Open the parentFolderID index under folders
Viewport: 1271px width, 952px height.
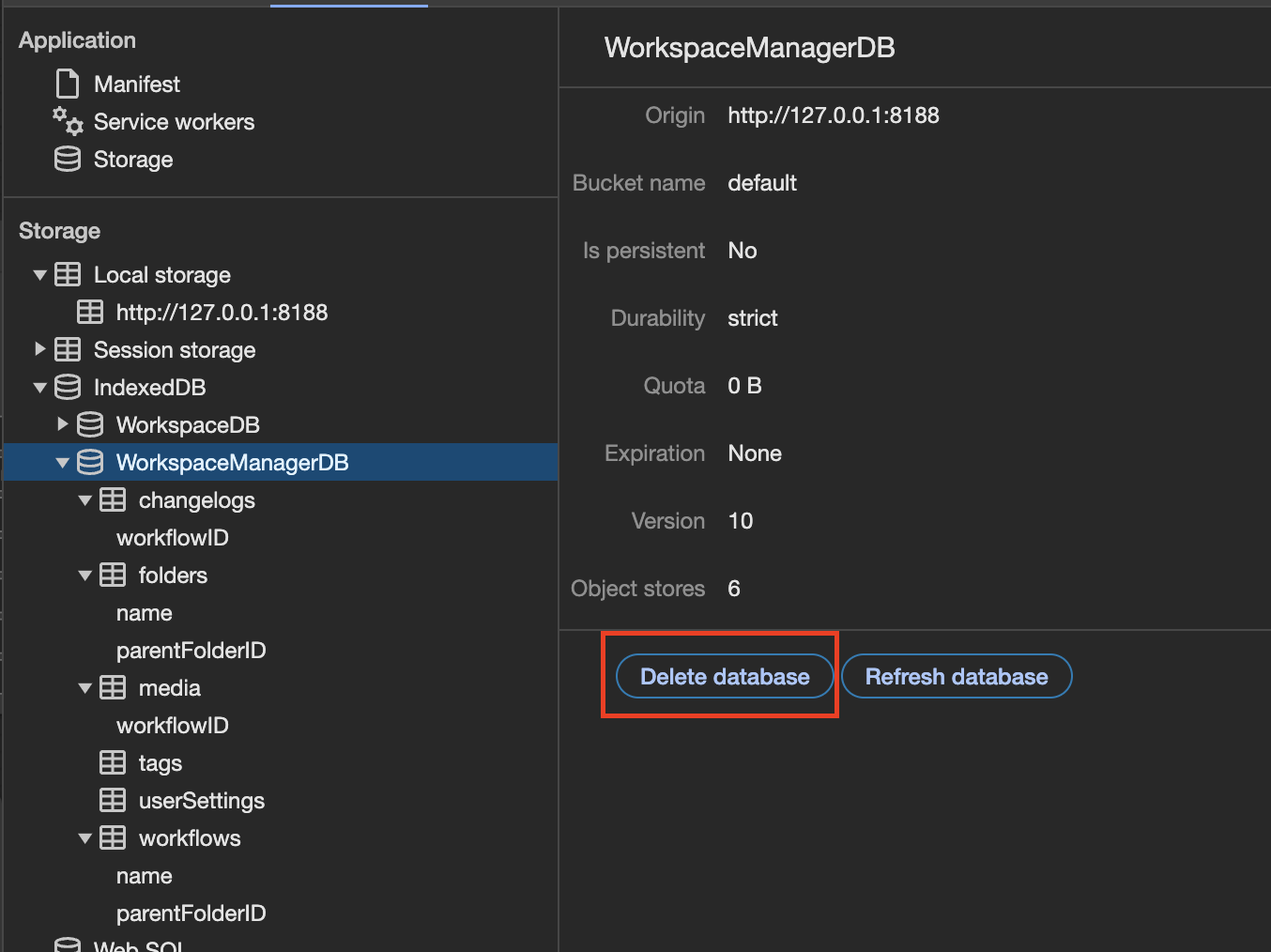(191, 651)
